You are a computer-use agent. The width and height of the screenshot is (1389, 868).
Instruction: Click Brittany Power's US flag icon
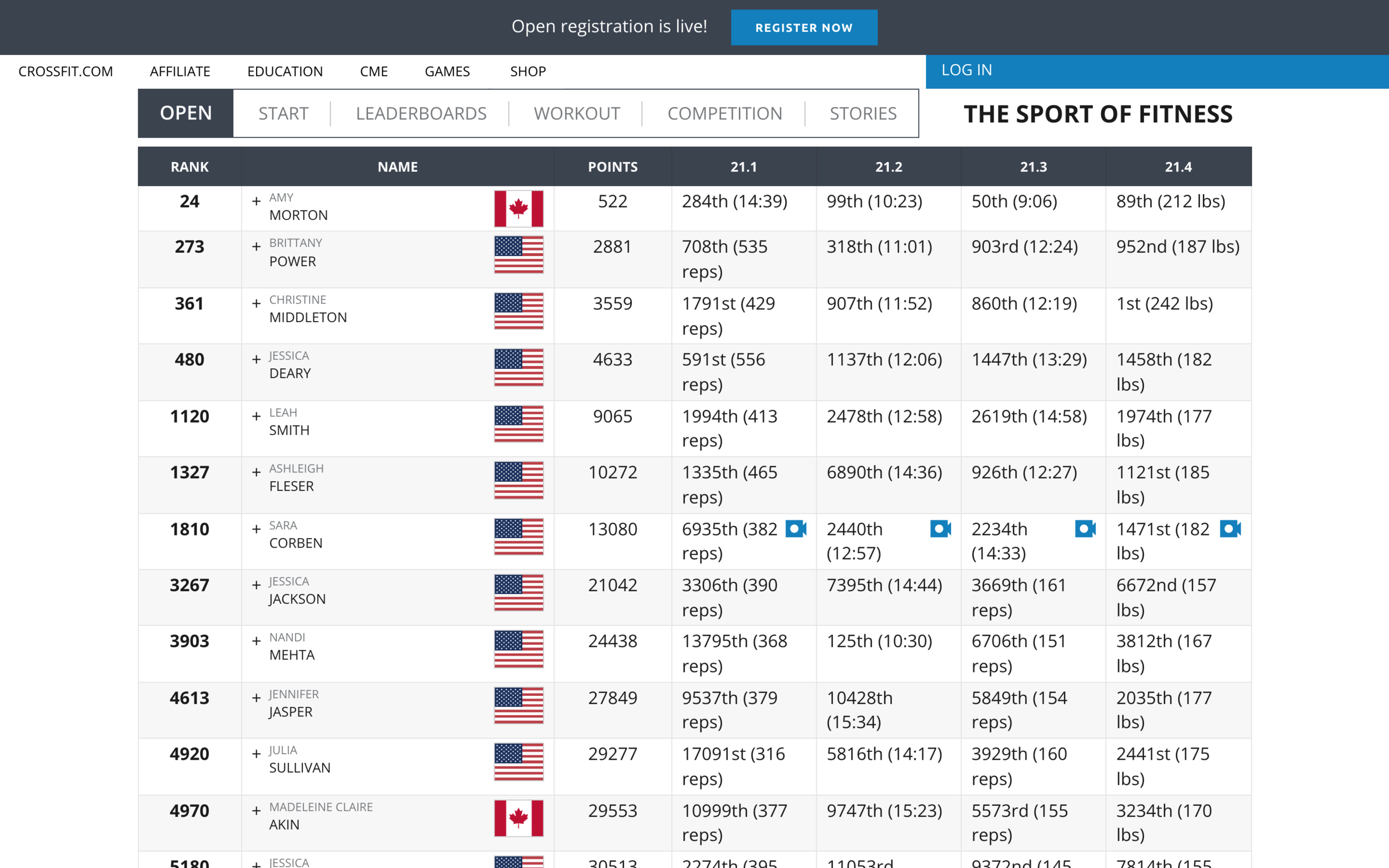(x=518, y=254)
